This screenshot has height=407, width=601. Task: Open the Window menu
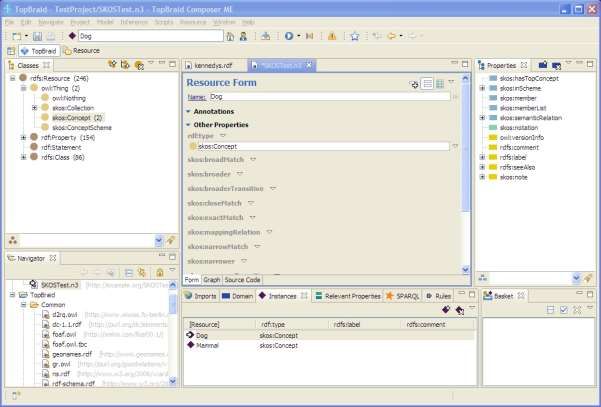click(x=224, y=22)
